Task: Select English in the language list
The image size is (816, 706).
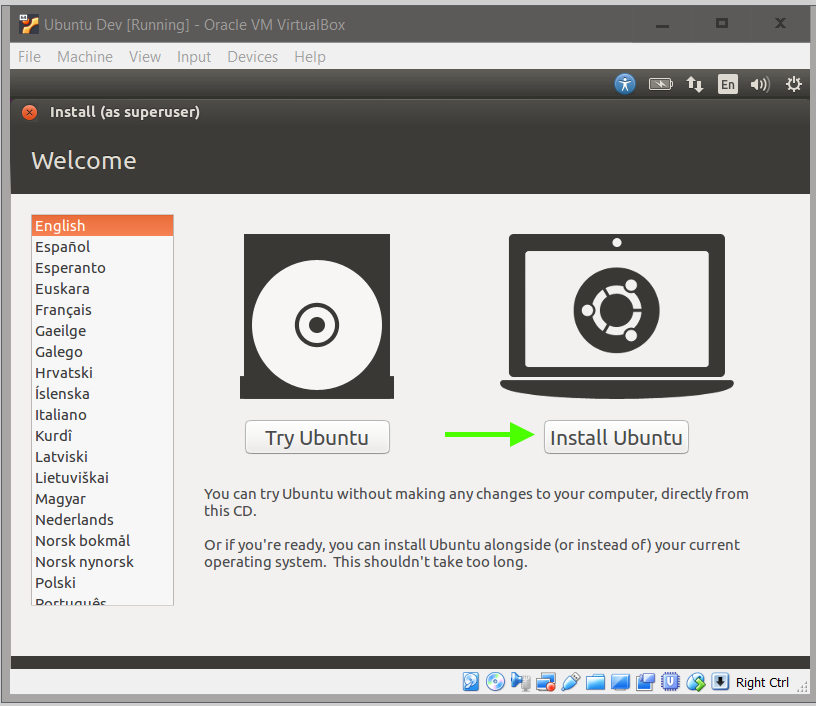Action: tap(103, 225)
